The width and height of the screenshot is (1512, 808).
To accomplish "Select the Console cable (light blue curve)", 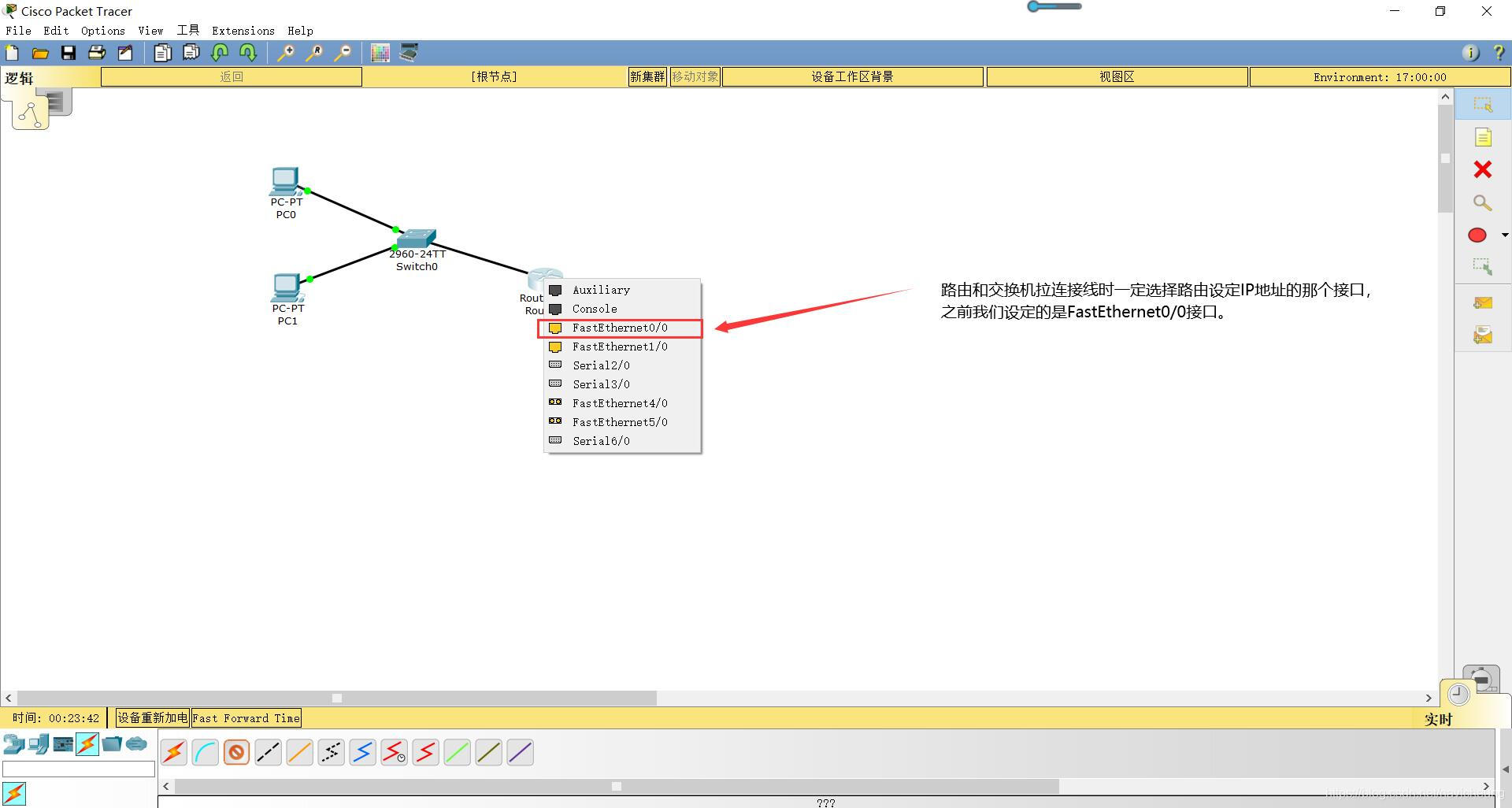I will point(206,753).
